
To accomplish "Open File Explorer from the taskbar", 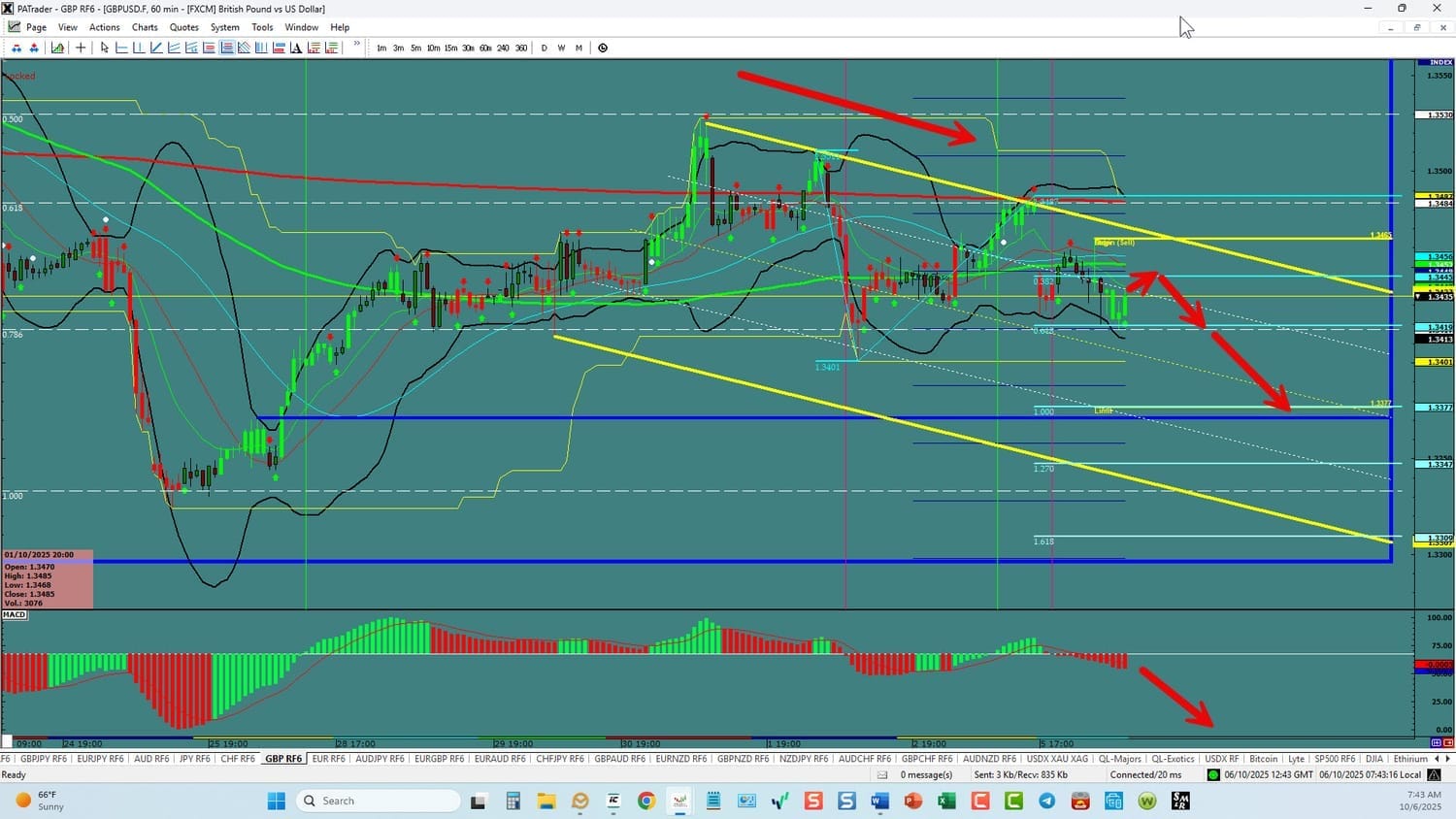I will click(546, 801).
